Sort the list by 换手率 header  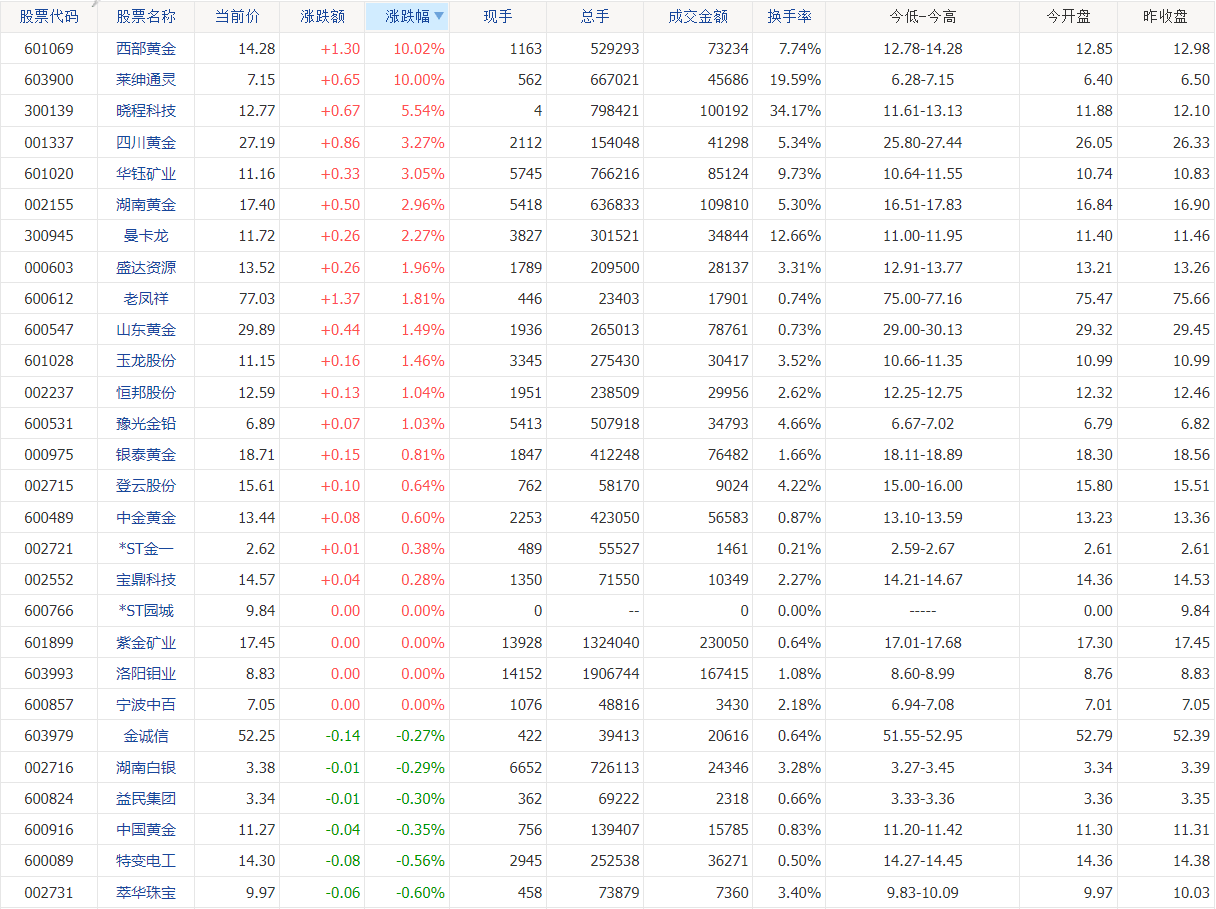(789, 17)
